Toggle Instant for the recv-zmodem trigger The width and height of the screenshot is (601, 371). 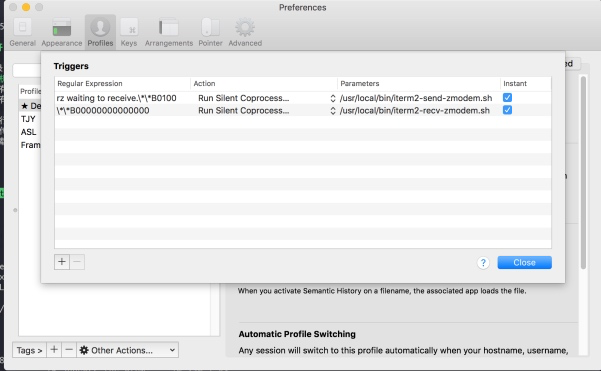tap(507, 110)
